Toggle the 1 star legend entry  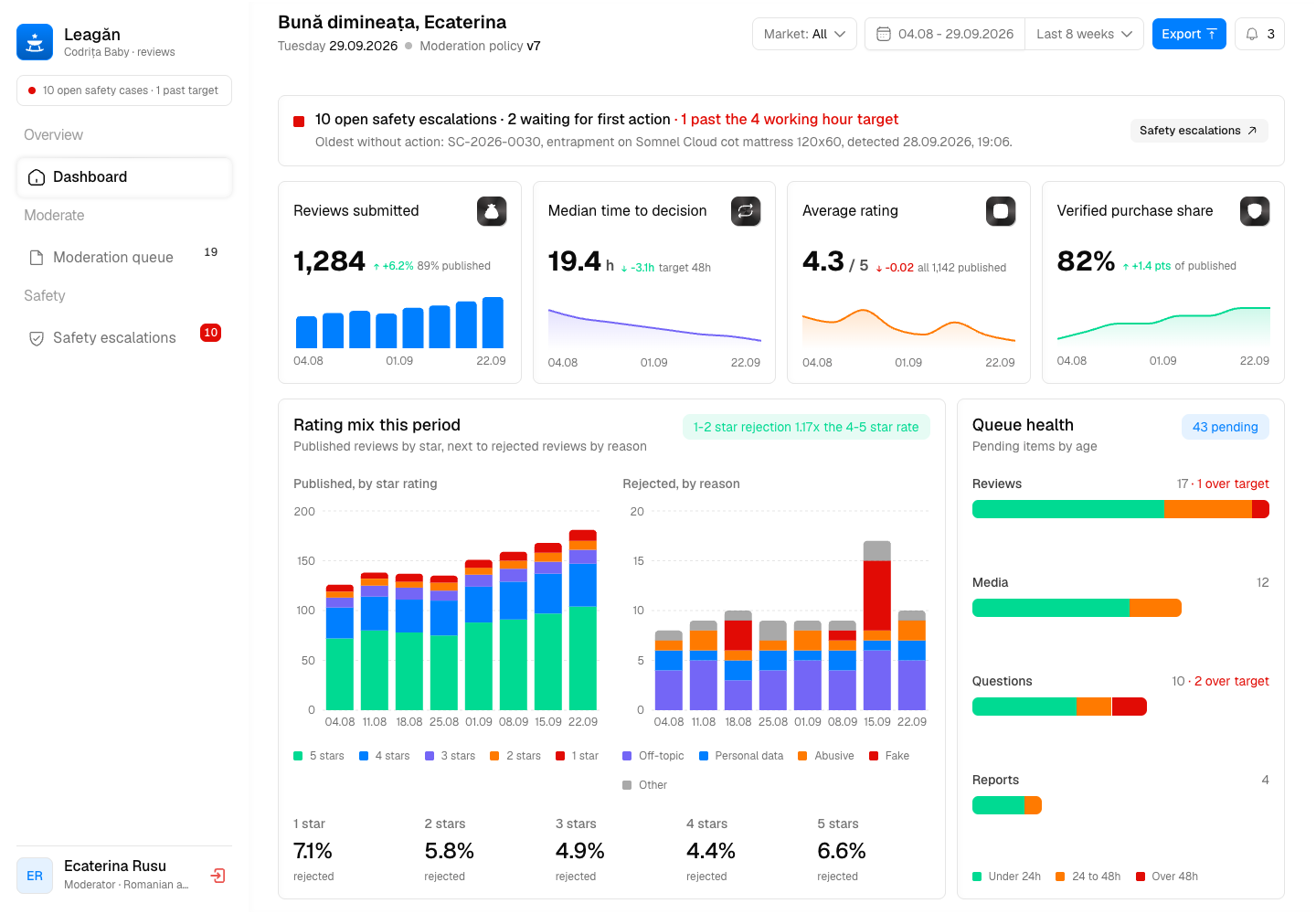[578, 756]
